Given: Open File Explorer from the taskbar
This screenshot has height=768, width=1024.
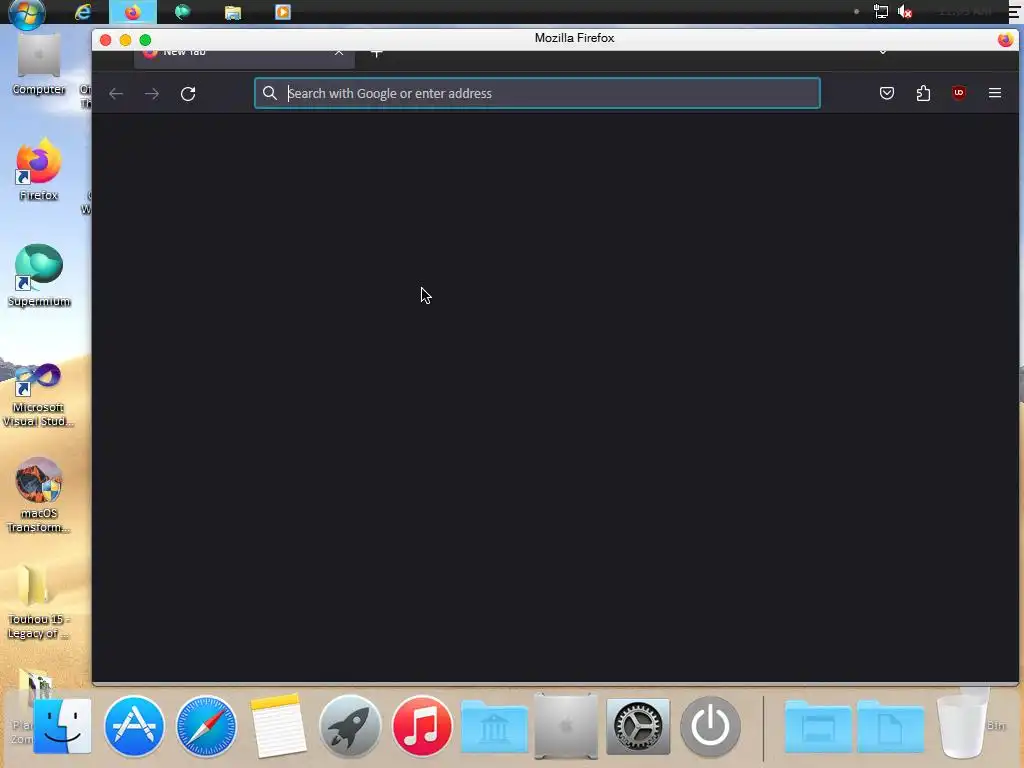Looking at the screenshot, I should coord(232,12).
